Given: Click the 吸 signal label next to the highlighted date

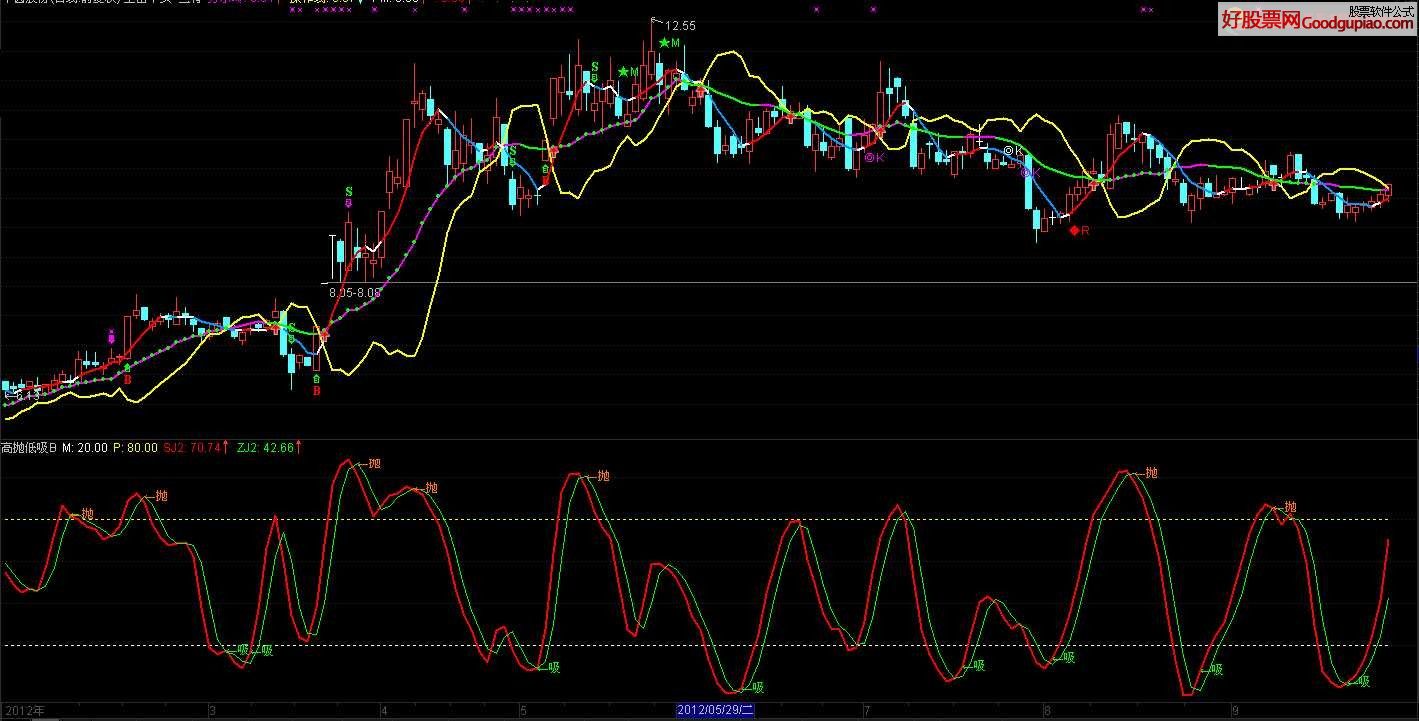Looking at the screenshot, I should coord(758,687).
